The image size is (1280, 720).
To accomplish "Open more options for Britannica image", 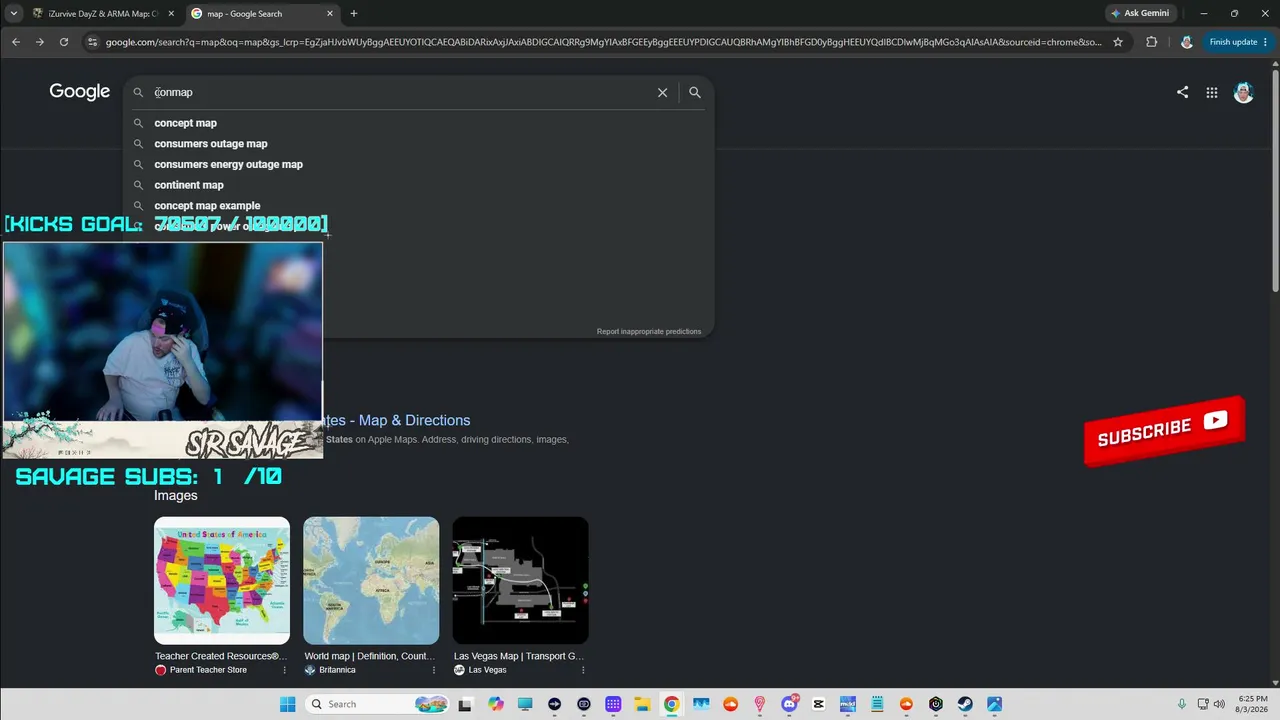I will [433, 670].
